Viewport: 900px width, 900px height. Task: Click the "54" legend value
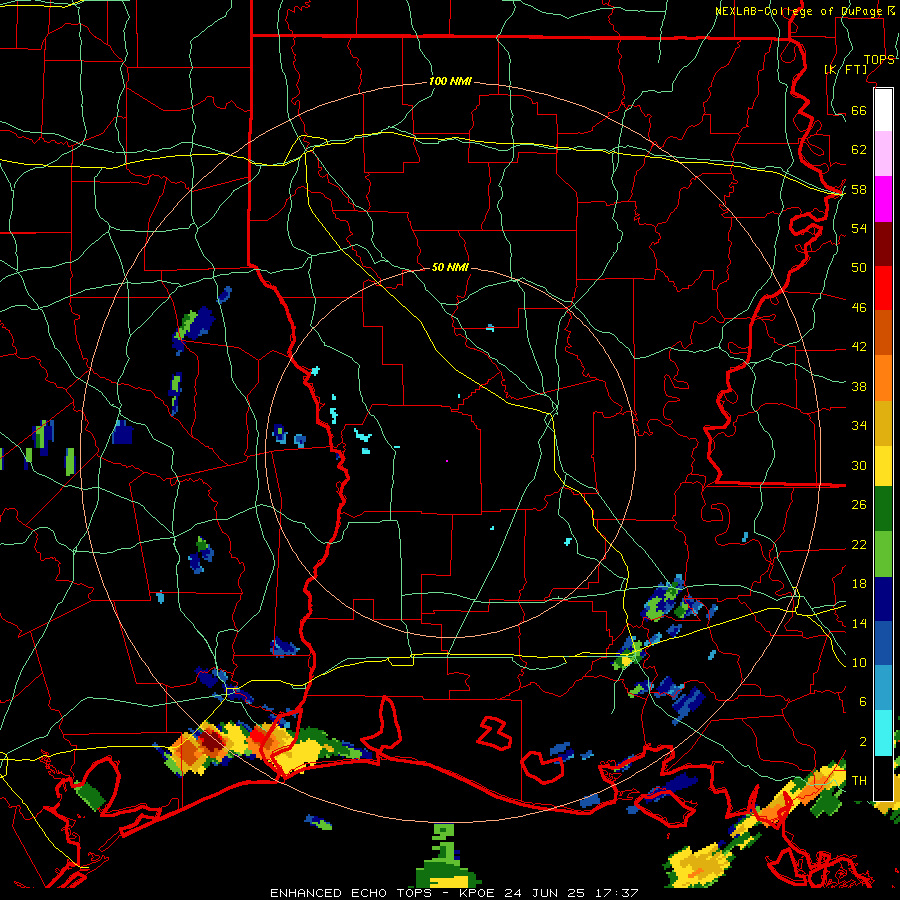coord(859,228)
